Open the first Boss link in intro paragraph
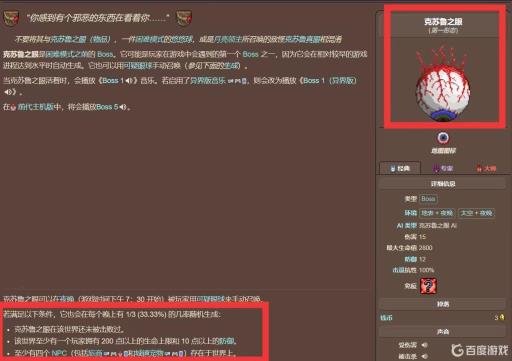 point(105,54)
